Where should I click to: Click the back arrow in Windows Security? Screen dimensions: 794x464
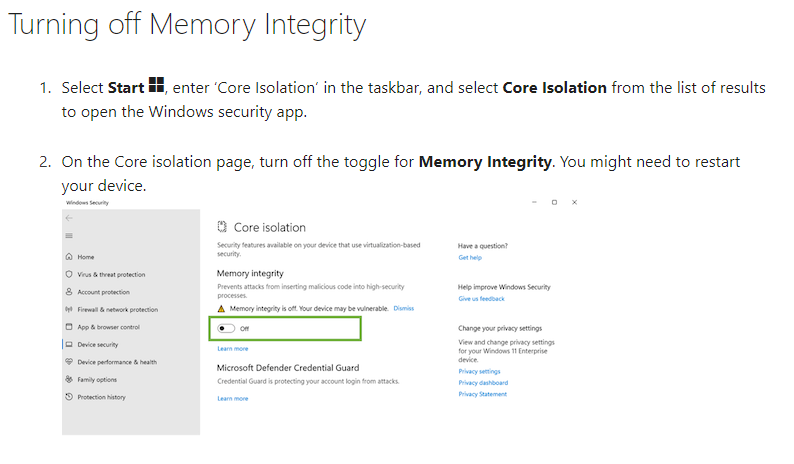69,218
